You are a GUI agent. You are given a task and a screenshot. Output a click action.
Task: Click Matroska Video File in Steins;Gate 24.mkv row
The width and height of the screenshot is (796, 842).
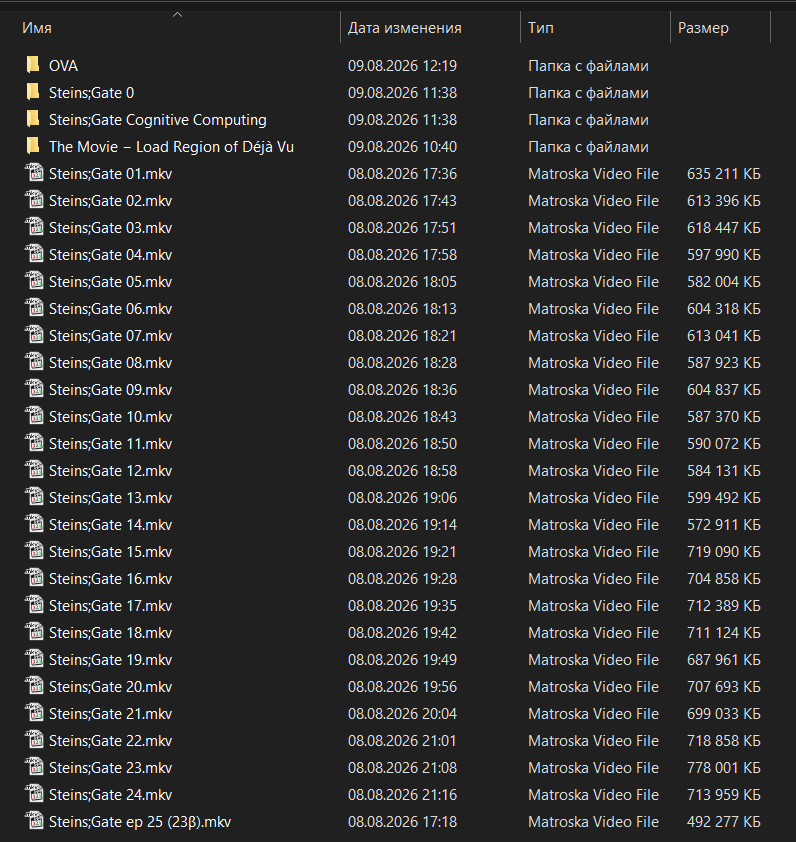click(593, 795)
